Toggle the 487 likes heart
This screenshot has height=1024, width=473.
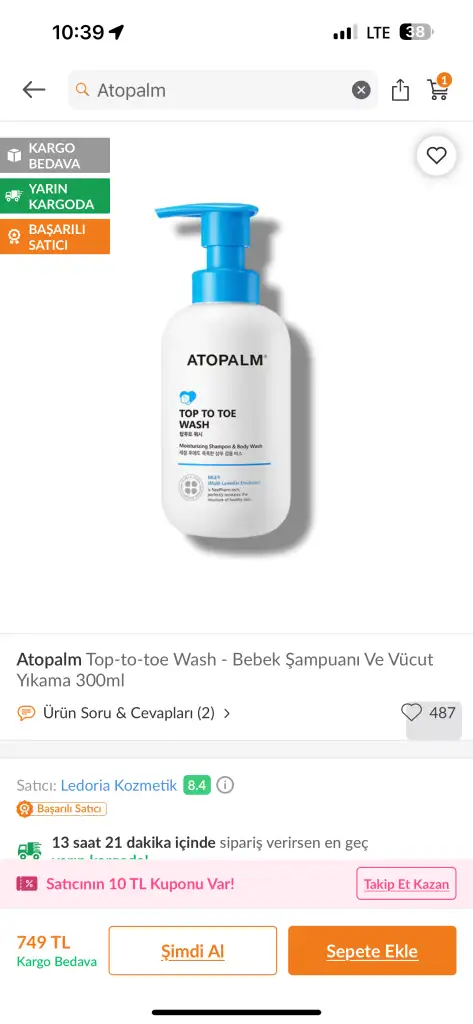412,712
